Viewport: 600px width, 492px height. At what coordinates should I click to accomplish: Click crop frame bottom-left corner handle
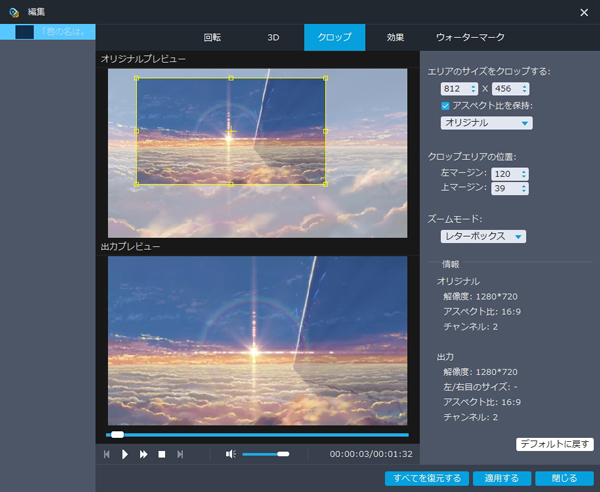tap(137, 184)
